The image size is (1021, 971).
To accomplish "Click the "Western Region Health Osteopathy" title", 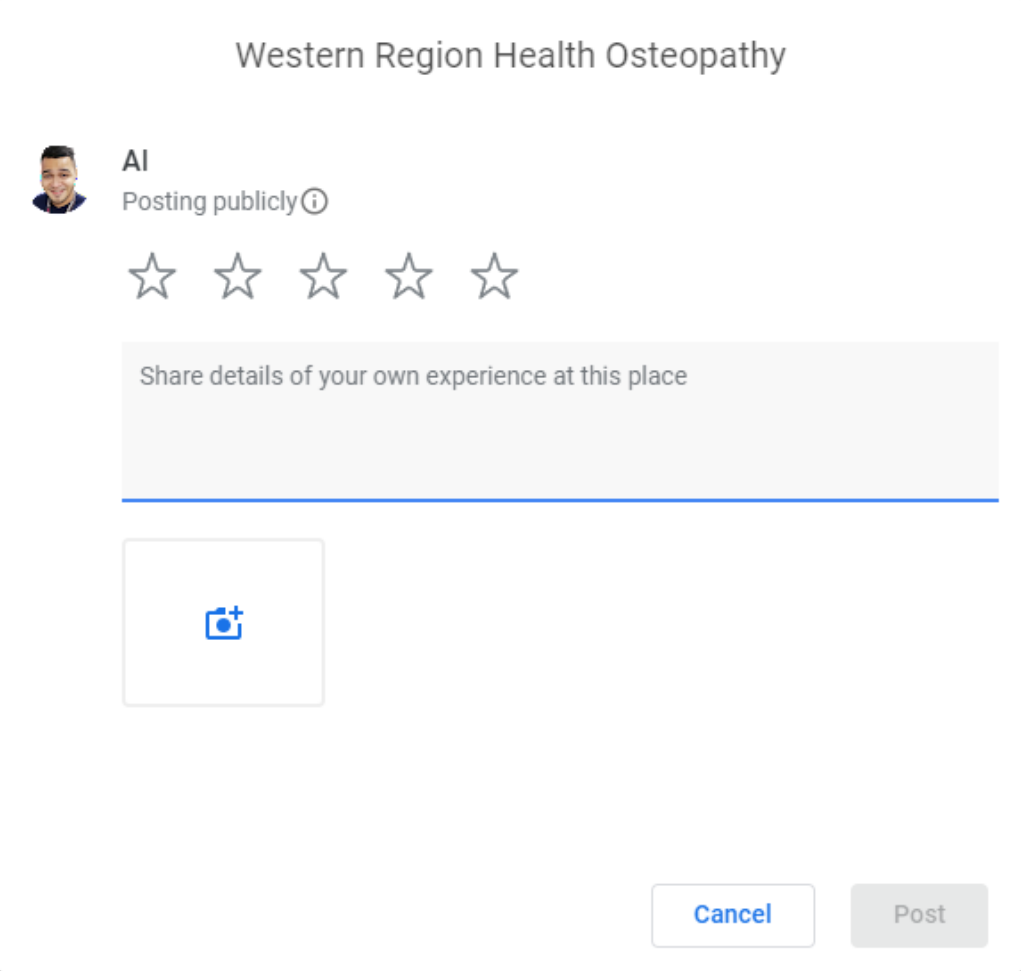I will click(x=510, y=56).
